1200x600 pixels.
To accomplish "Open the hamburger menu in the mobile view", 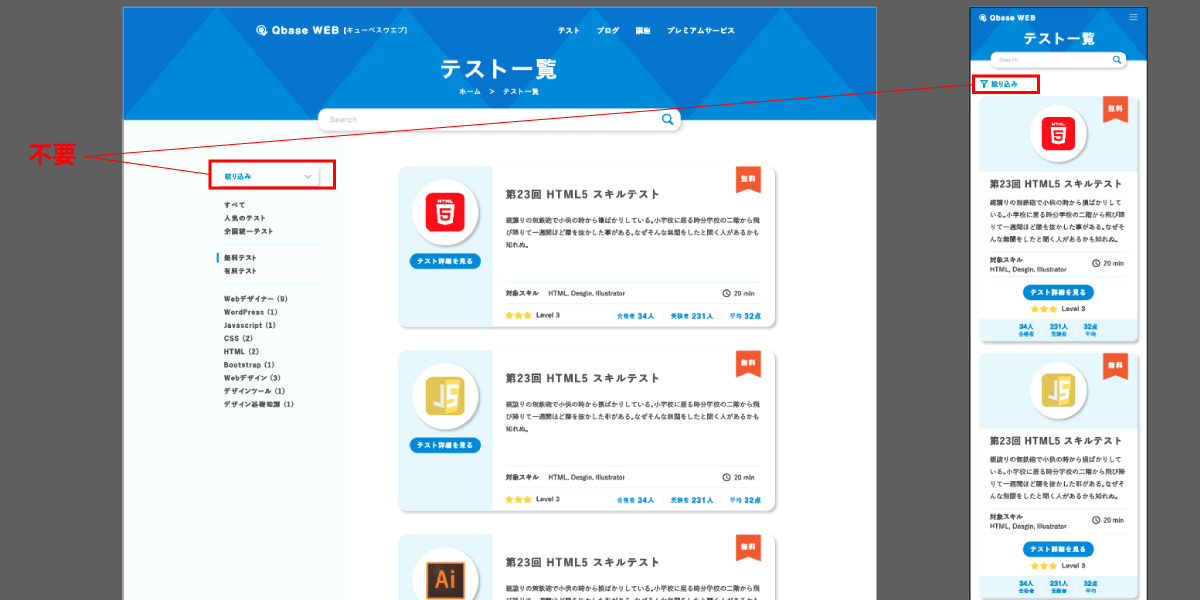I will [x=1133, y=17].
